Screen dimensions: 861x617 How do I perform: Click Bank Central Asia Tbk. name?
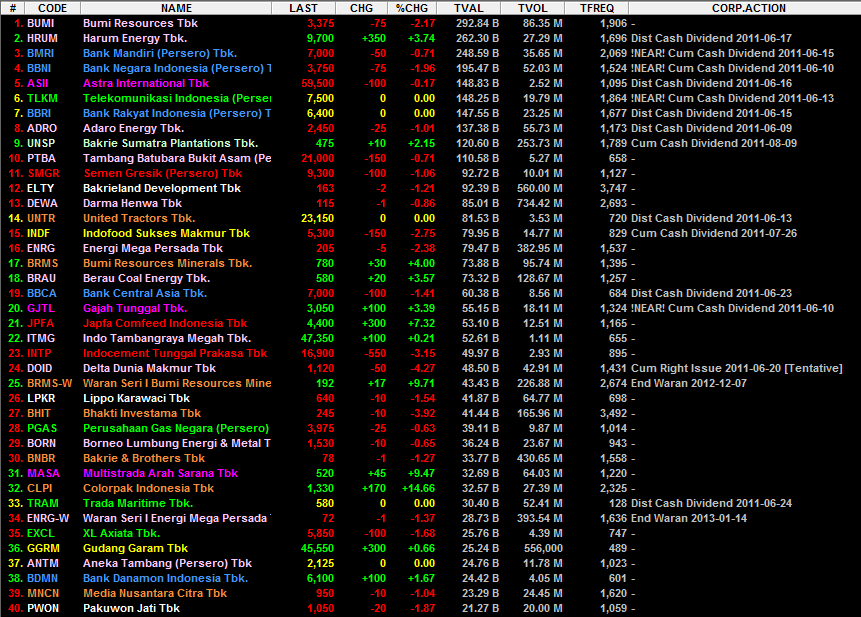coord(145,293)
